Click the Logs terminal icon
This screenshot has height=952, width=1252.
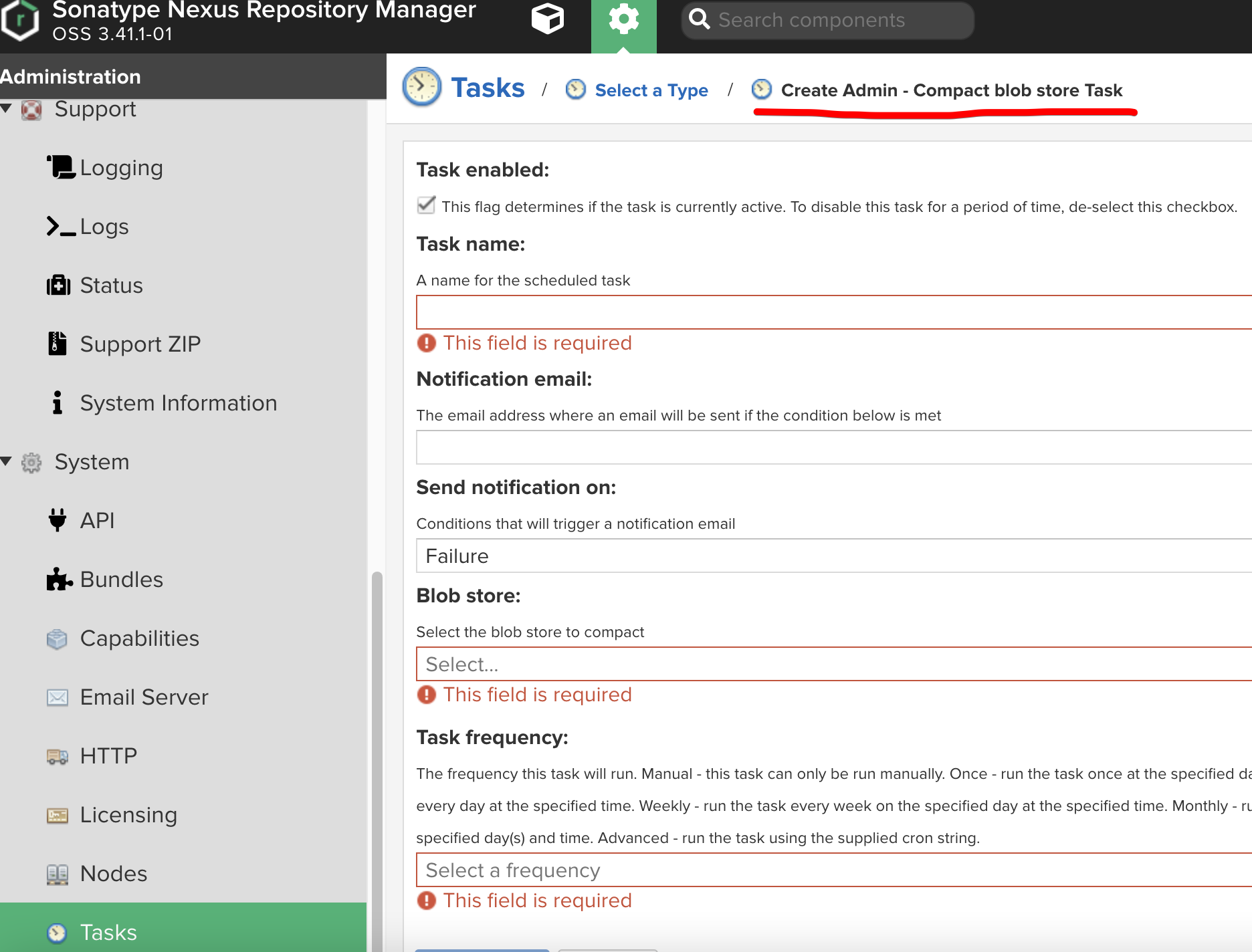[61, 226]
